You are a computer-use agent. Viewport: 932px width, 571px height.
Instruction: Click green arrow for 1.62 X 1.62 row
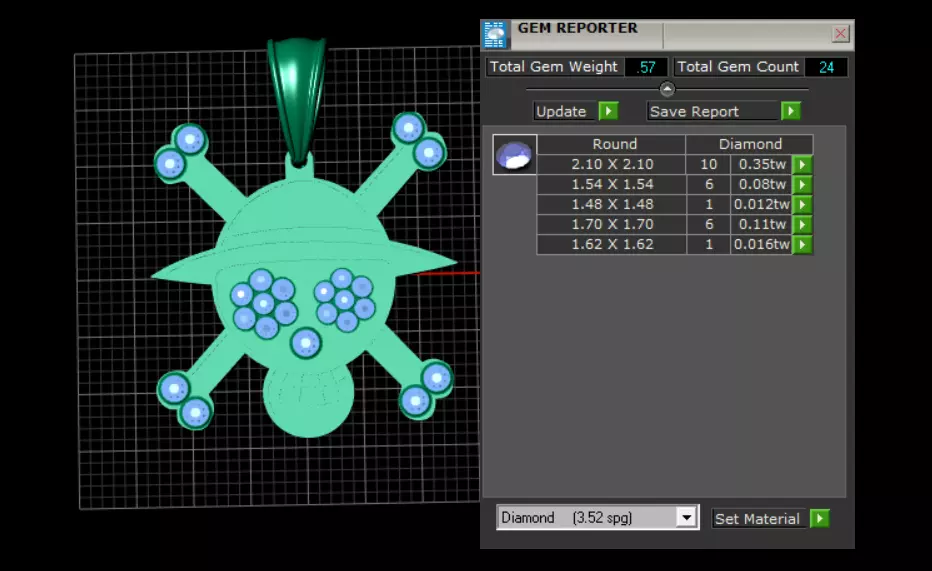pyautogui.click(x=802, y=245)
